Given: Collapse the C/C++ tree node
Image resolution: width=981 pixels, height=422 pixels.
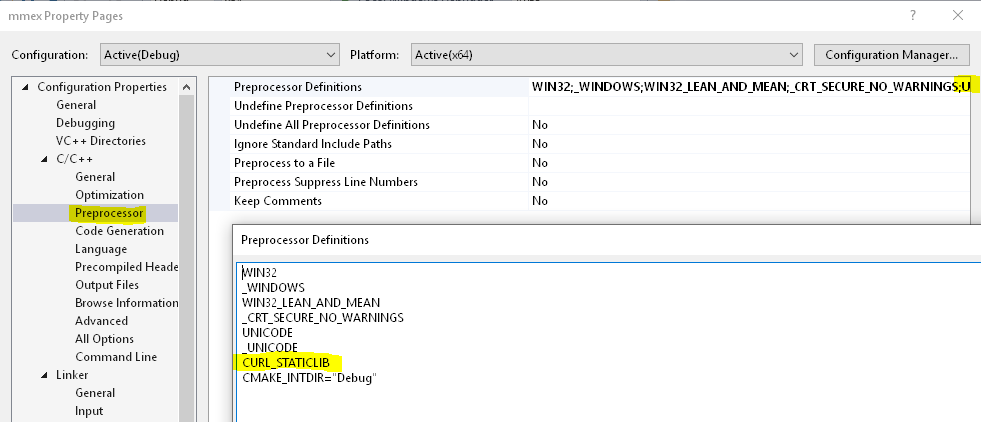Looking at the screenshot, I should point(44,159).
